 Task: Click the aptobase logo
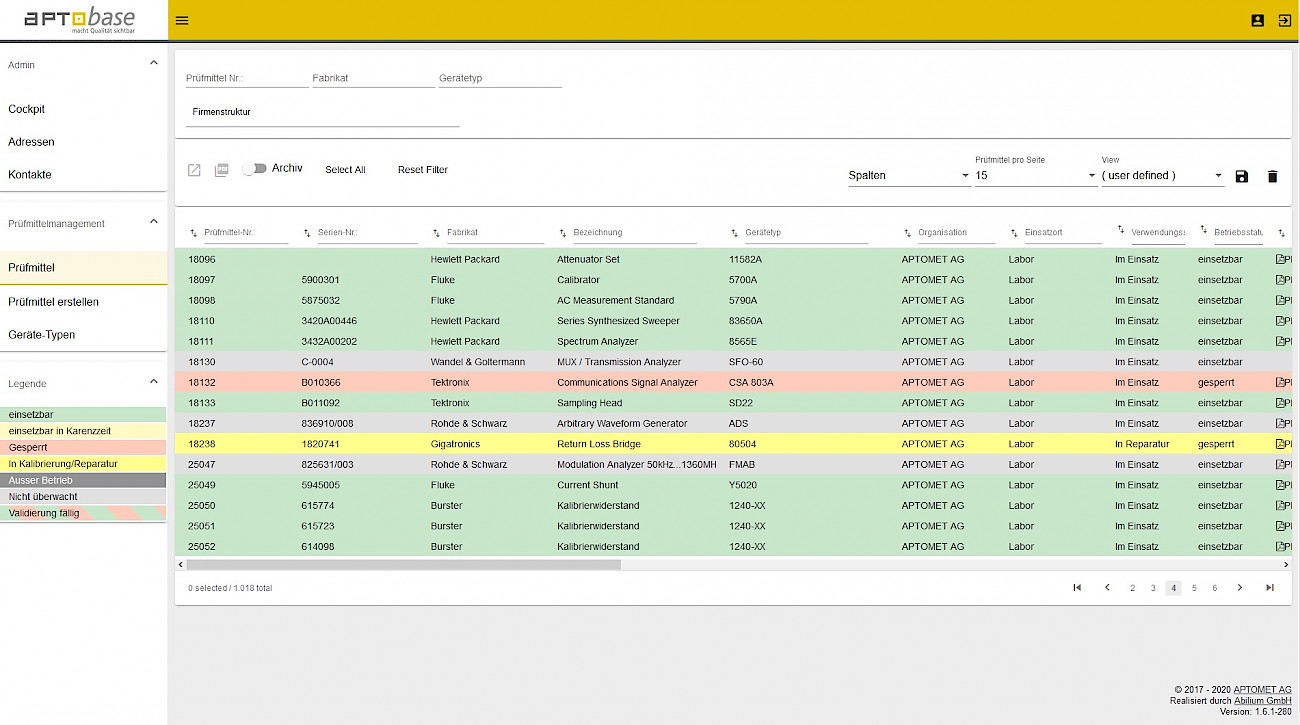point(79,18)
